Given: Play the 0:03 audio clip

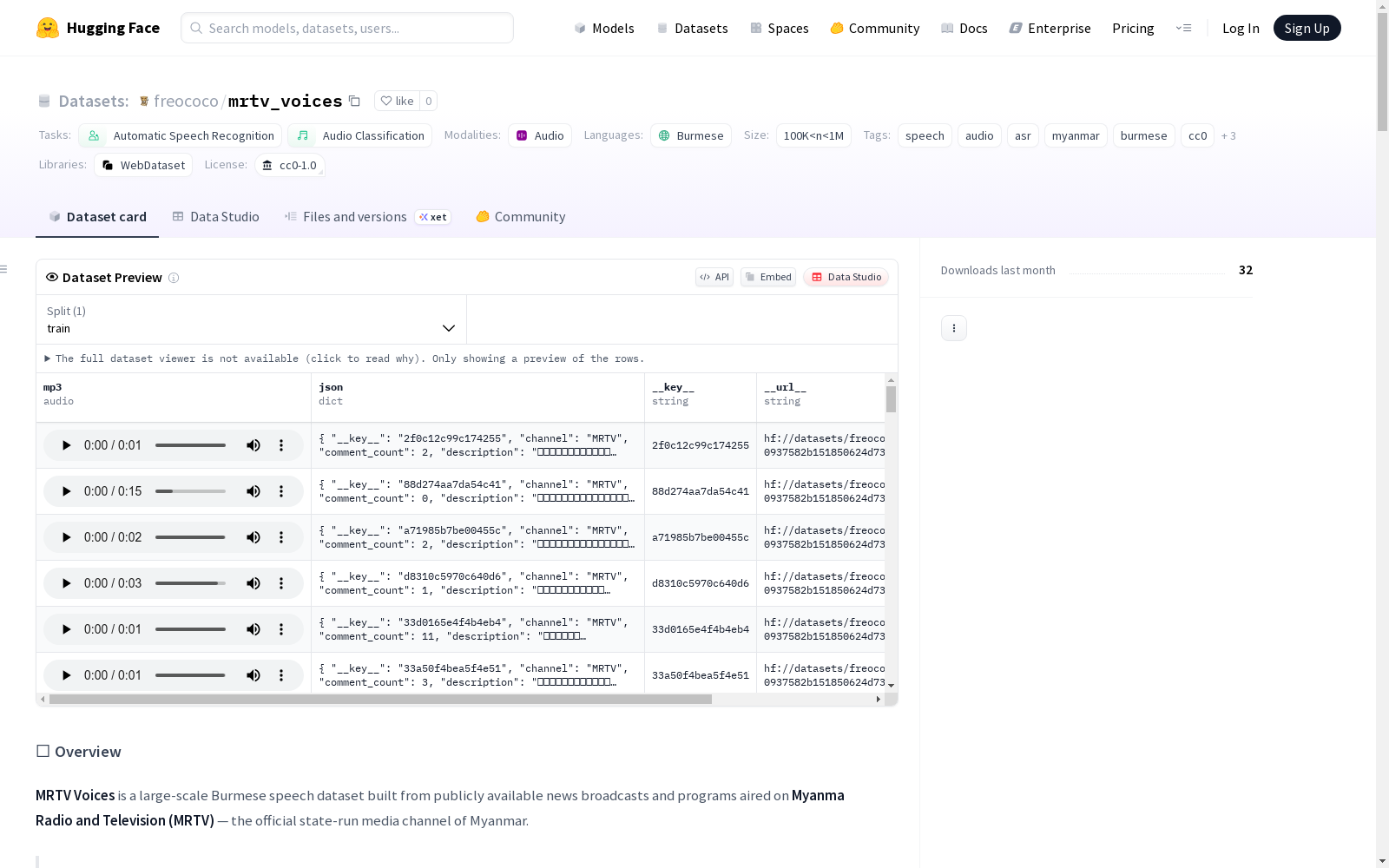Looking at the screenshot, I should pos(66,583).
